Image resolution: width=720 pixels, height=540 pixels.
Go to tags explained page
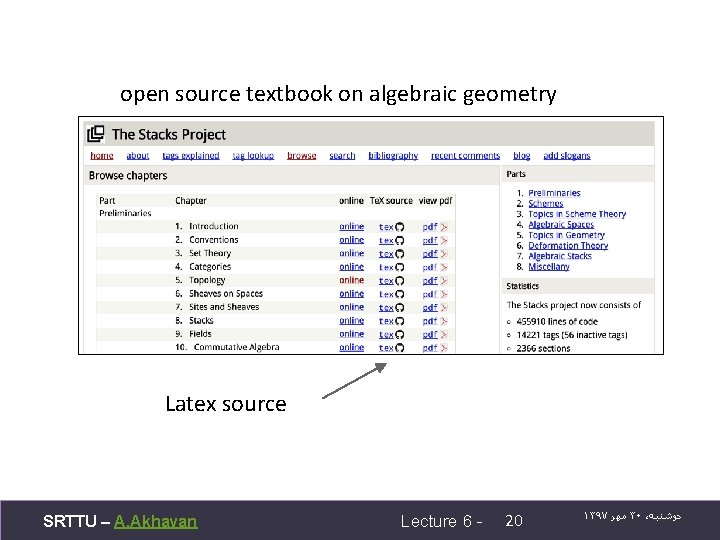(191, 156)
